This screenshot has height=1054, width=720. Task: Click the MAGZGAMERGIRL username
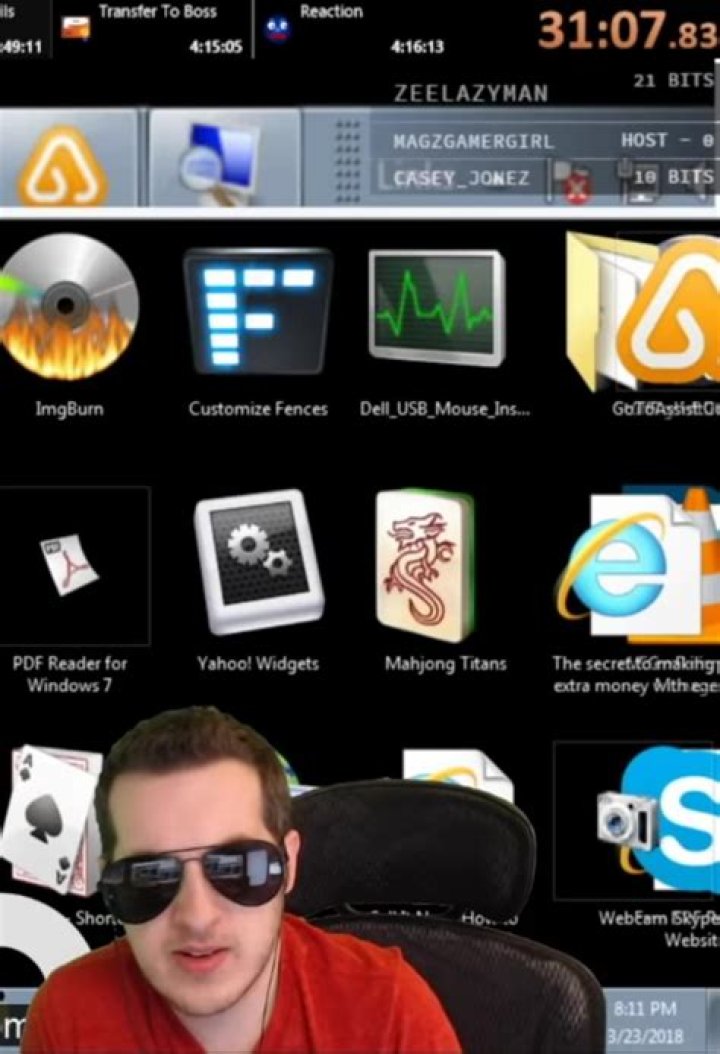tap(473, 142)
